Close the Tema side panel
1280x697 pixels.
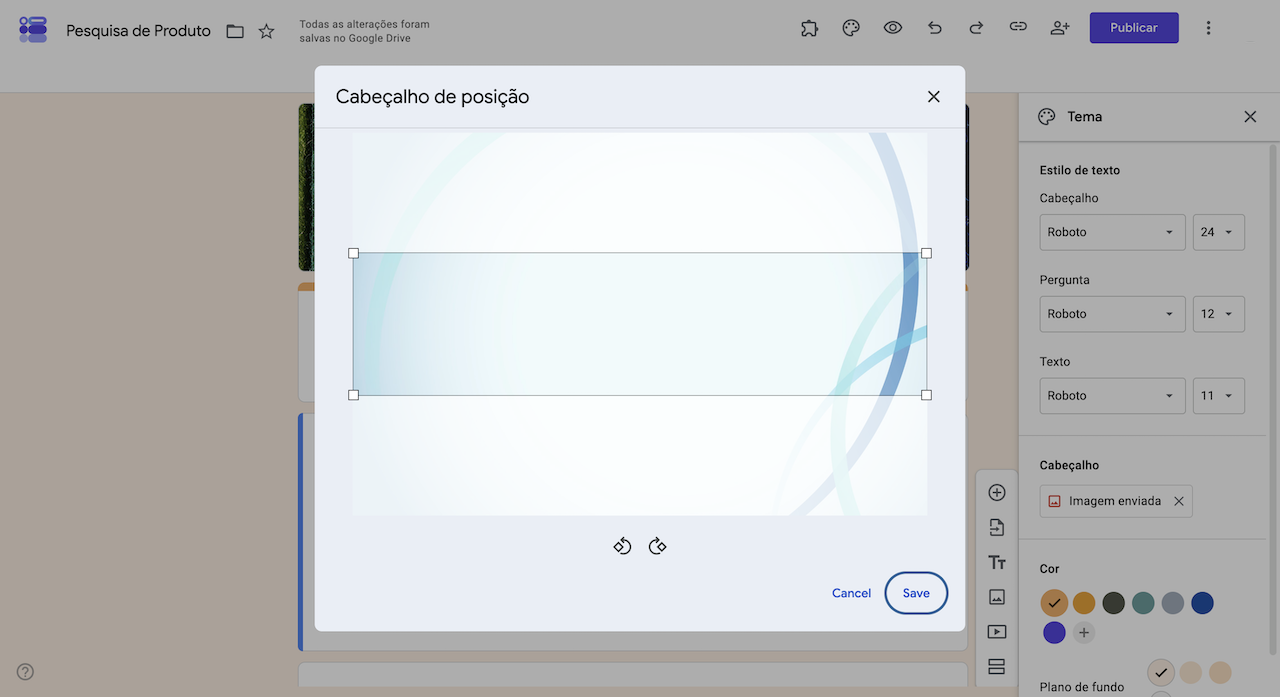pos(1250,117)
